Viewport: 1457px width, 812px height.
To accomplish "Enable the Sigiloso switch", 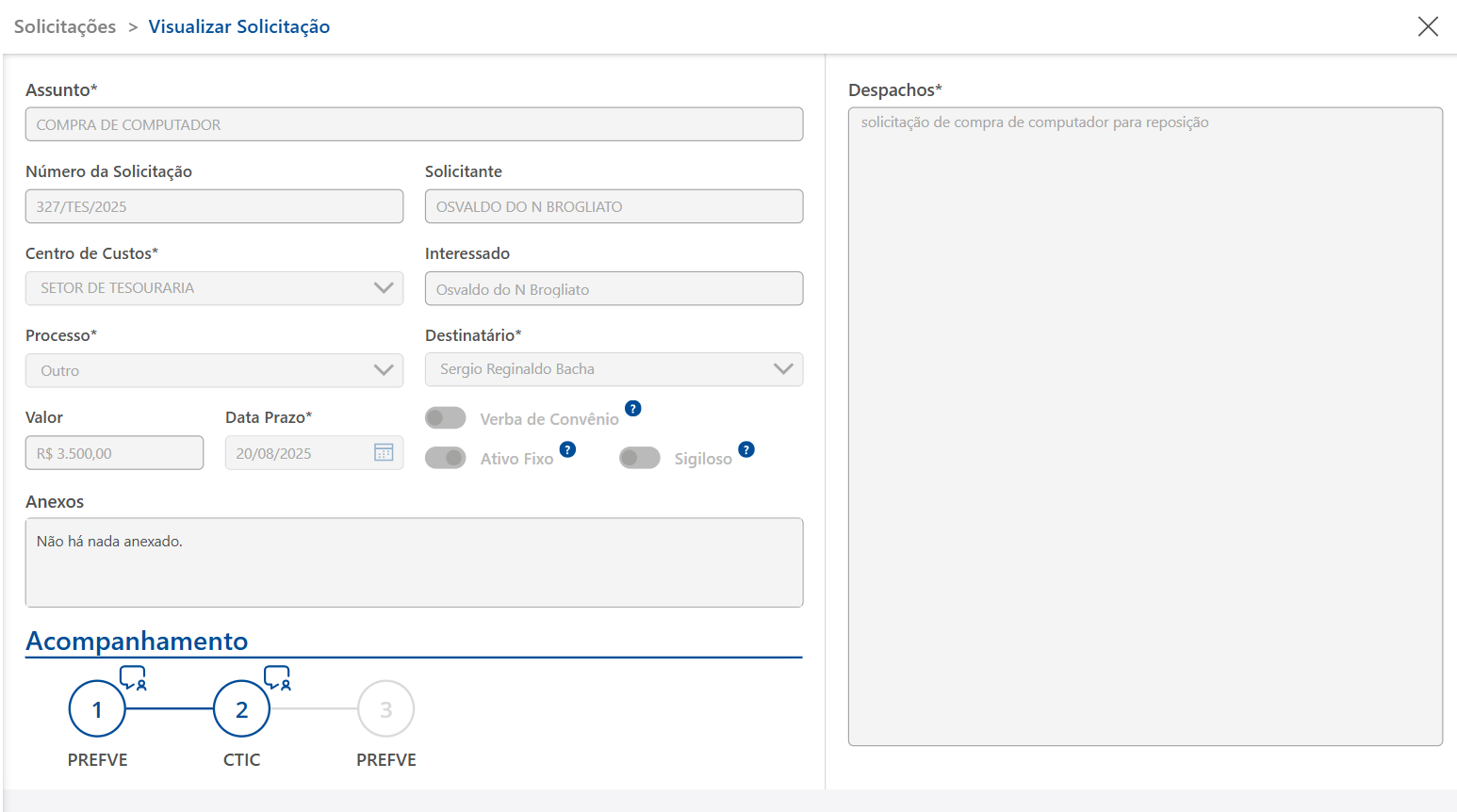I will 640,458.
